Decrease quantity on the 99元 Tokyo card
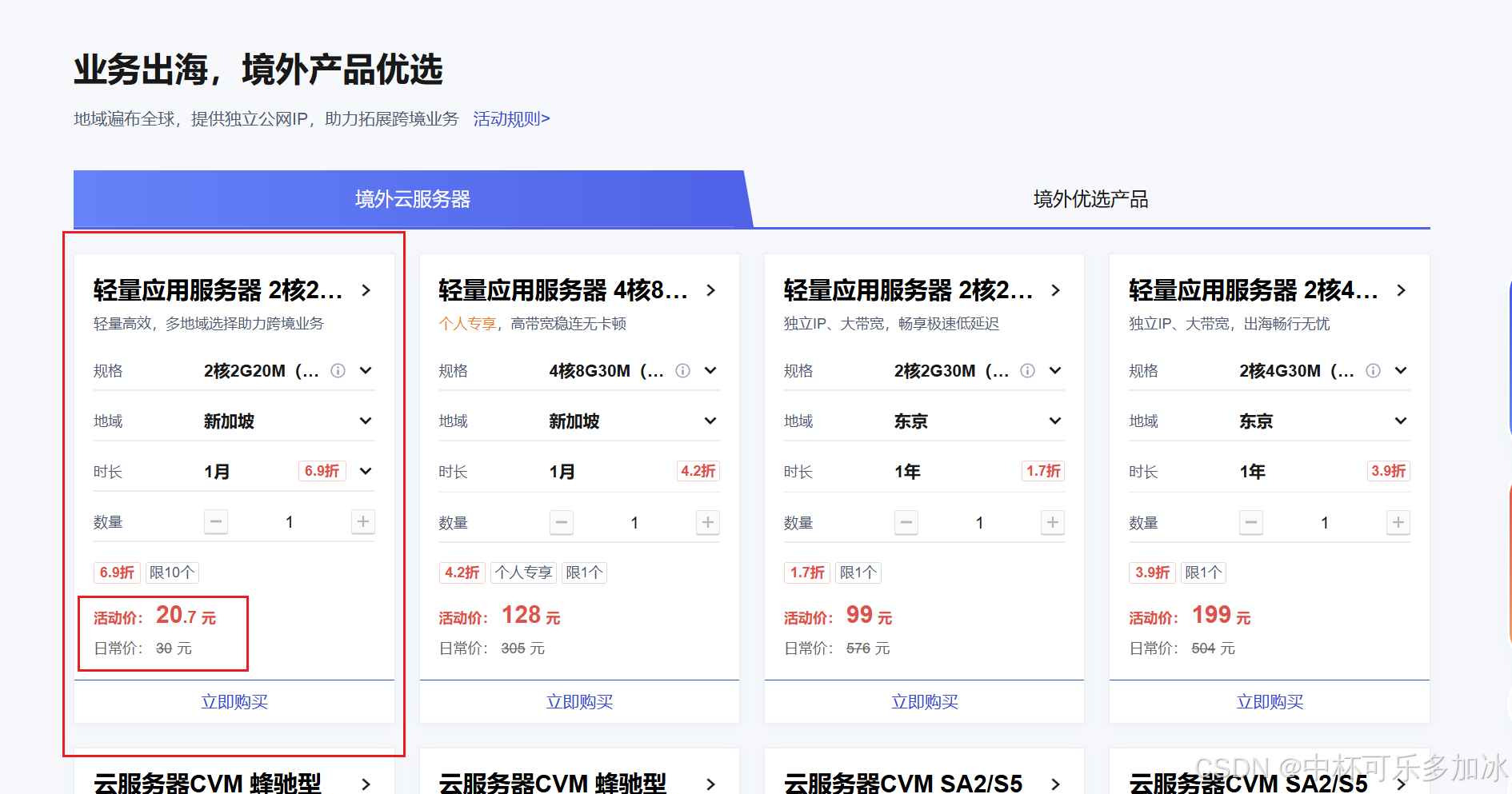Screen dimensions: 1512x794 (906, 522)
